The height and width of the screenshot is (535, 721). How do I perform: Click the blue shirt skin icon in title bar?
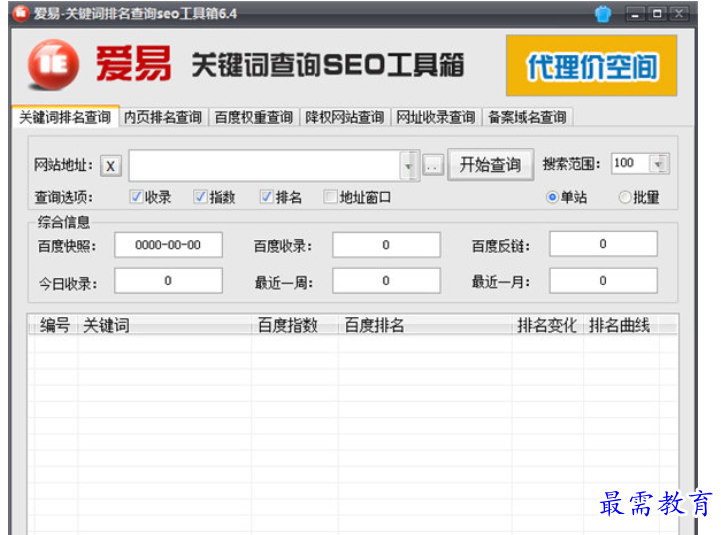[603, 14]
